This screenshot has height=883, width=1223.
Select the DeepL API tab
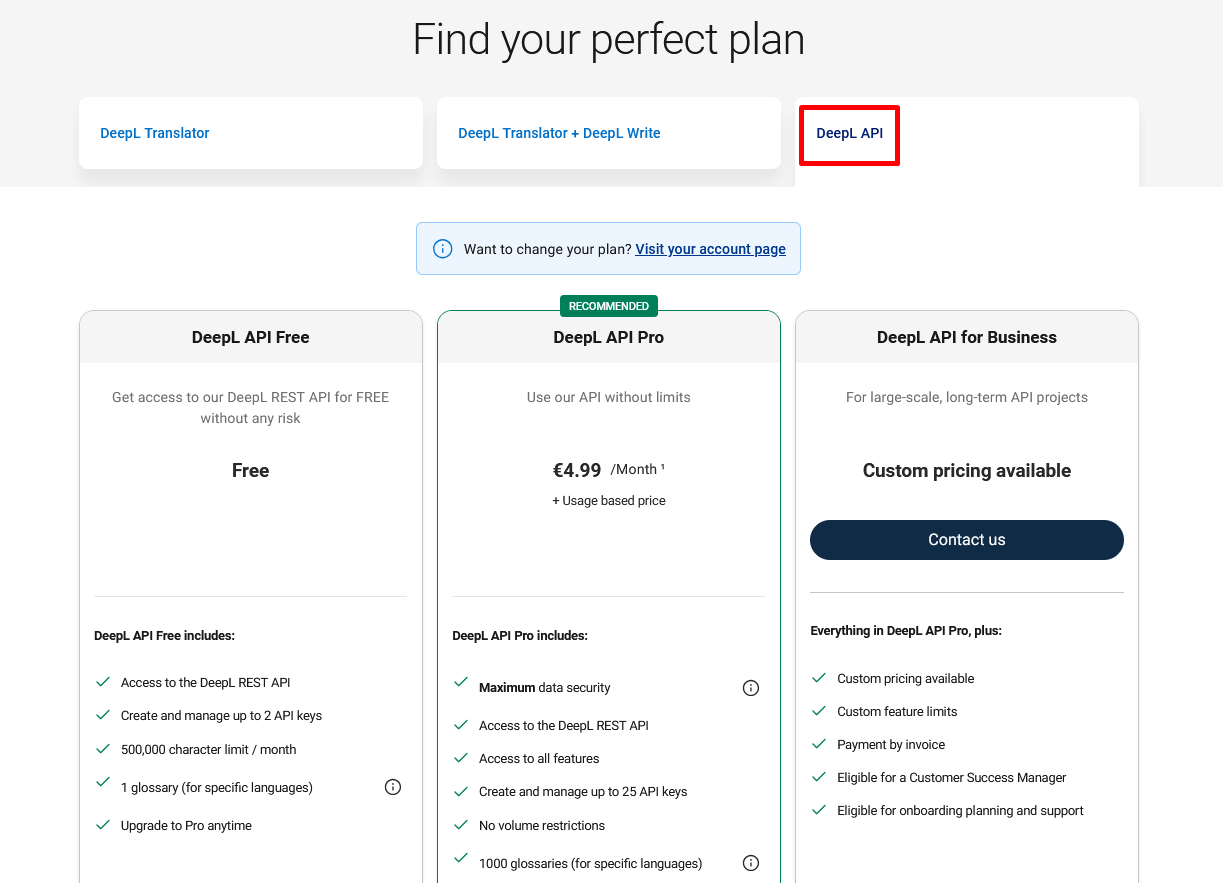click(x=849, y=133)
